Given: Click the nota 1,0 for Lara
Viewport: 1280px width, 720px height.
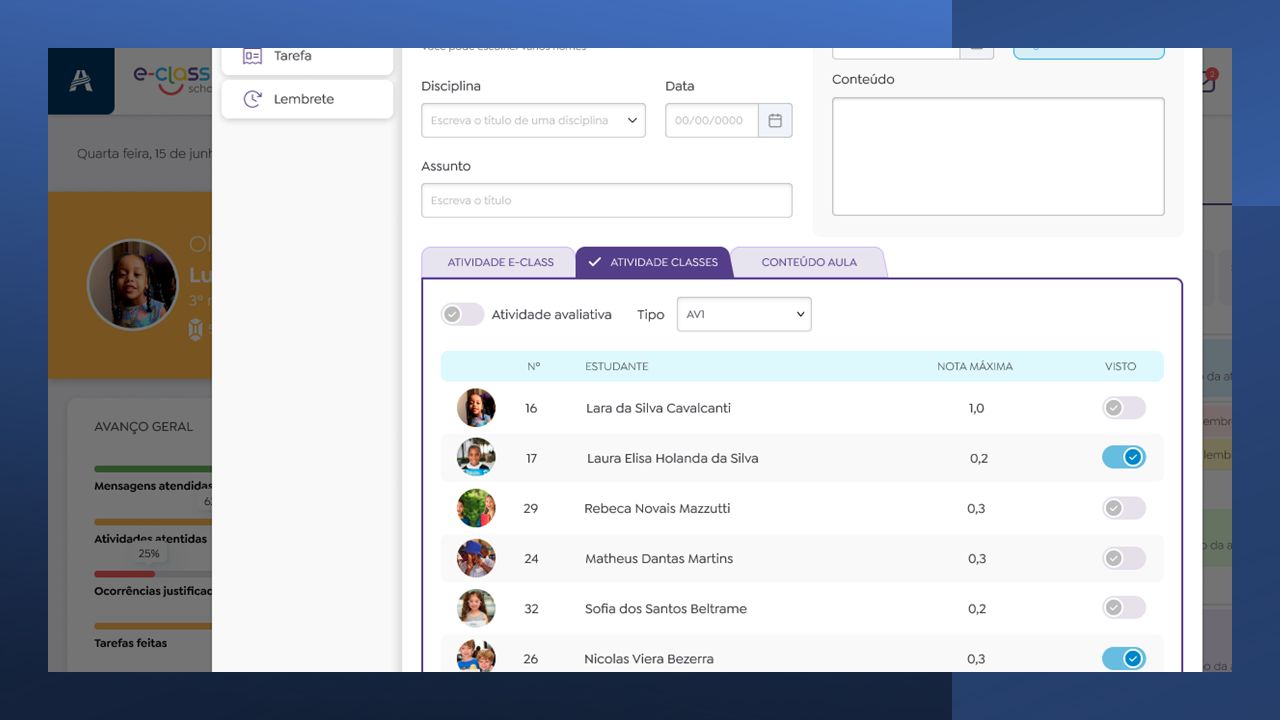Looking at the screenshot, I should point(976,408).
